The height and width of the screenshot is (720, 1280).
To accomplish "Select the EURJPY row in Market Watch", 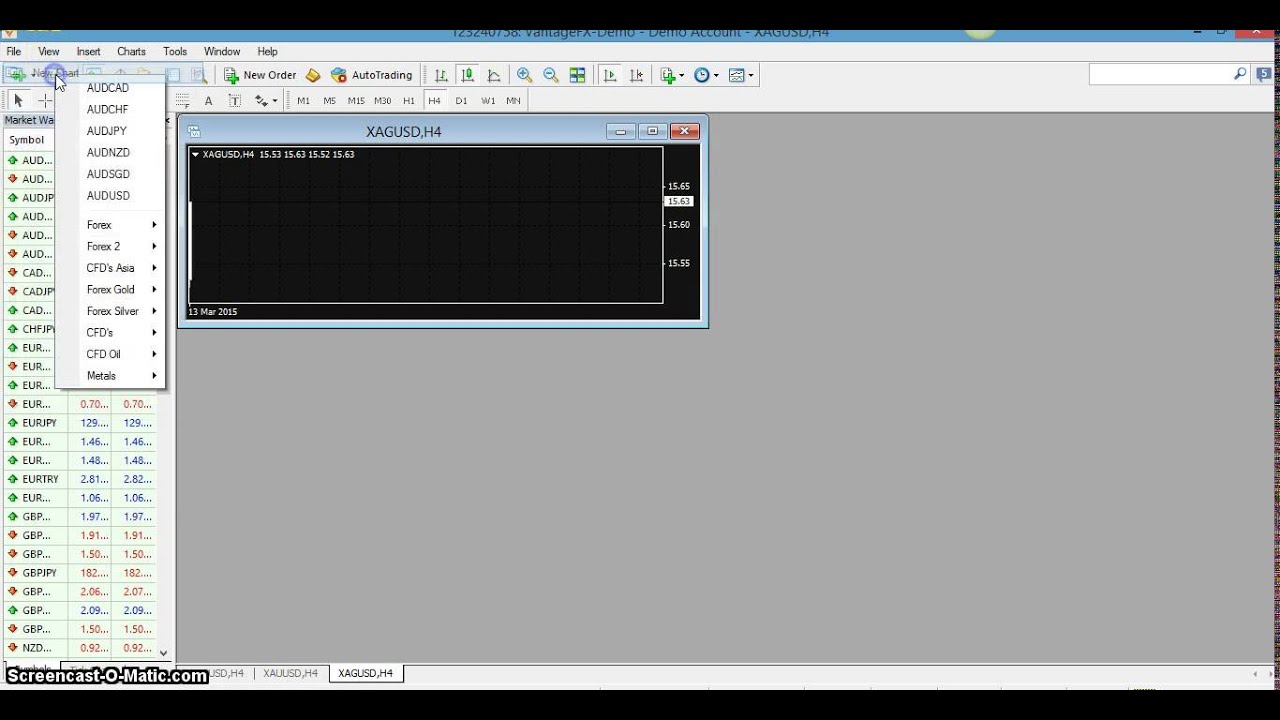I will click(79, 423).
